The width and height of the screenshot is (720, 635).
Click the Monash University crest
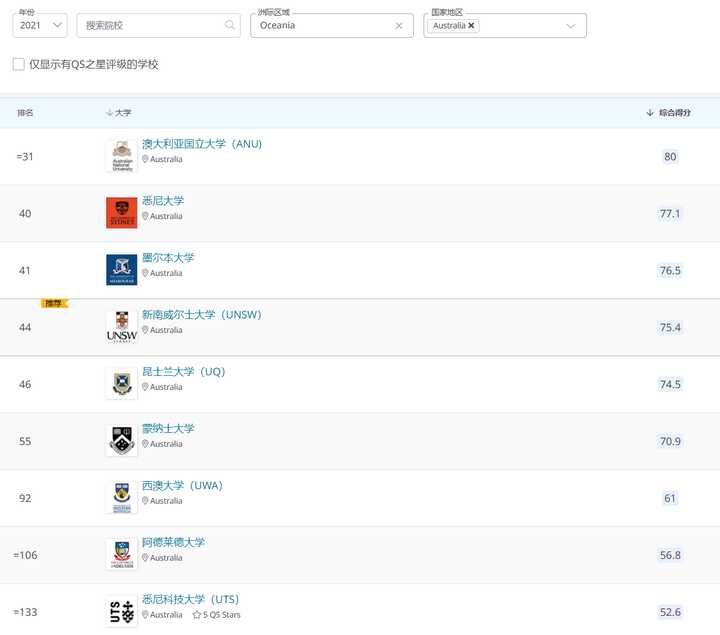pos(122,441)
